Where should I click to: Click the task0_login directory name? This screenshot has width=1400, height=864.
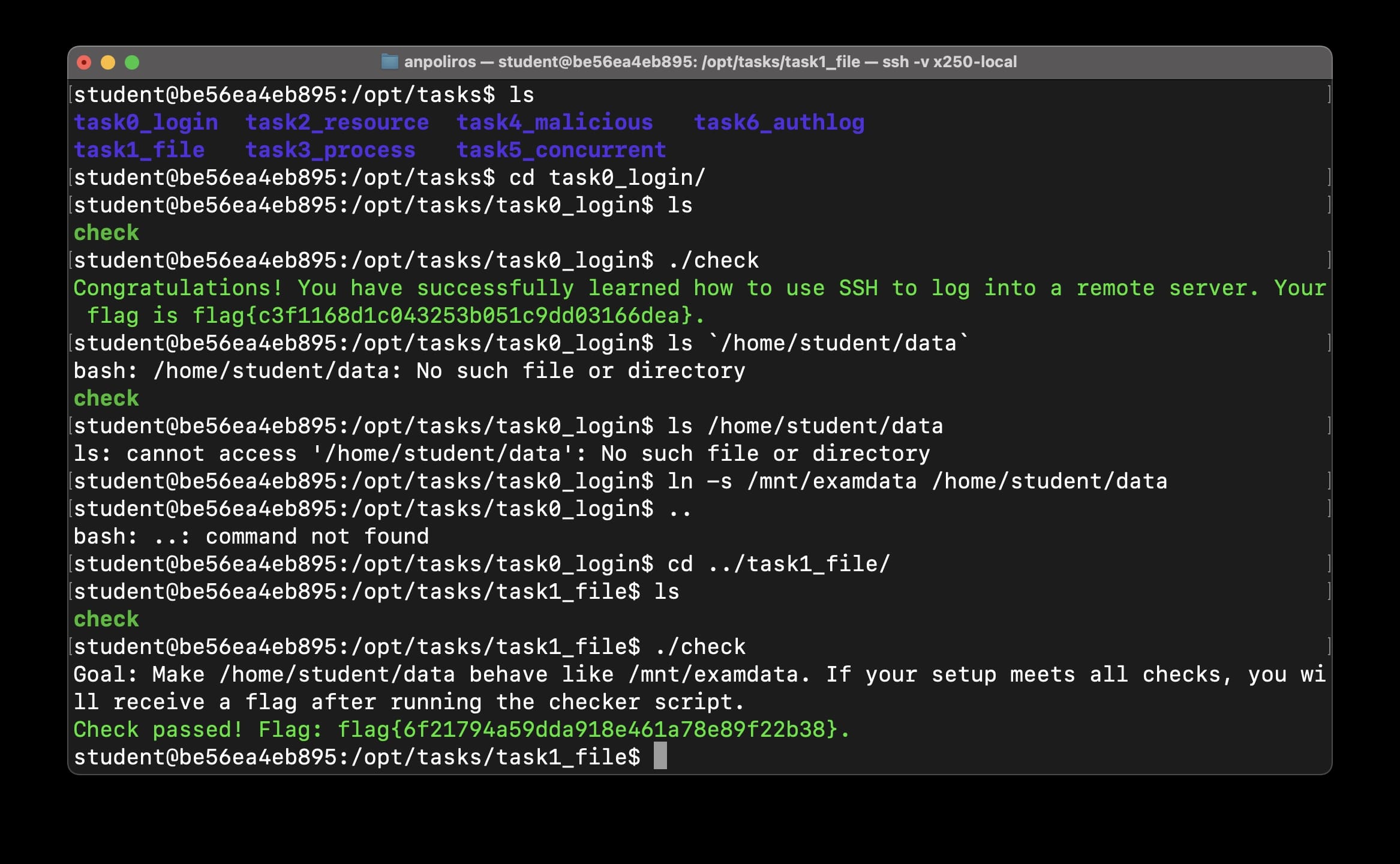pyautogui.click(x=146, y=122)
